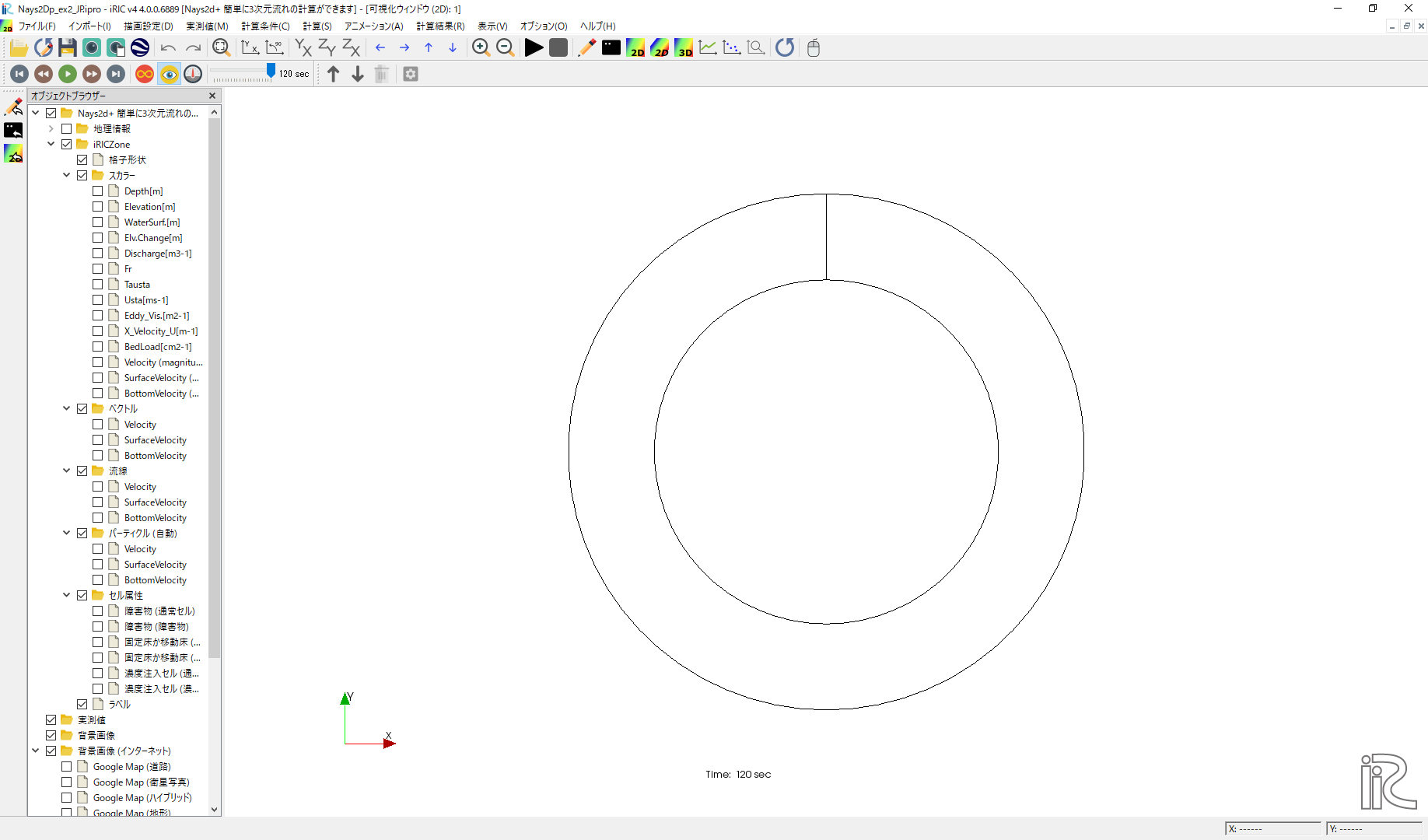Click the snapshot camera icon
The height and width of the screenshot is (840, 1428).
[92, 48]
